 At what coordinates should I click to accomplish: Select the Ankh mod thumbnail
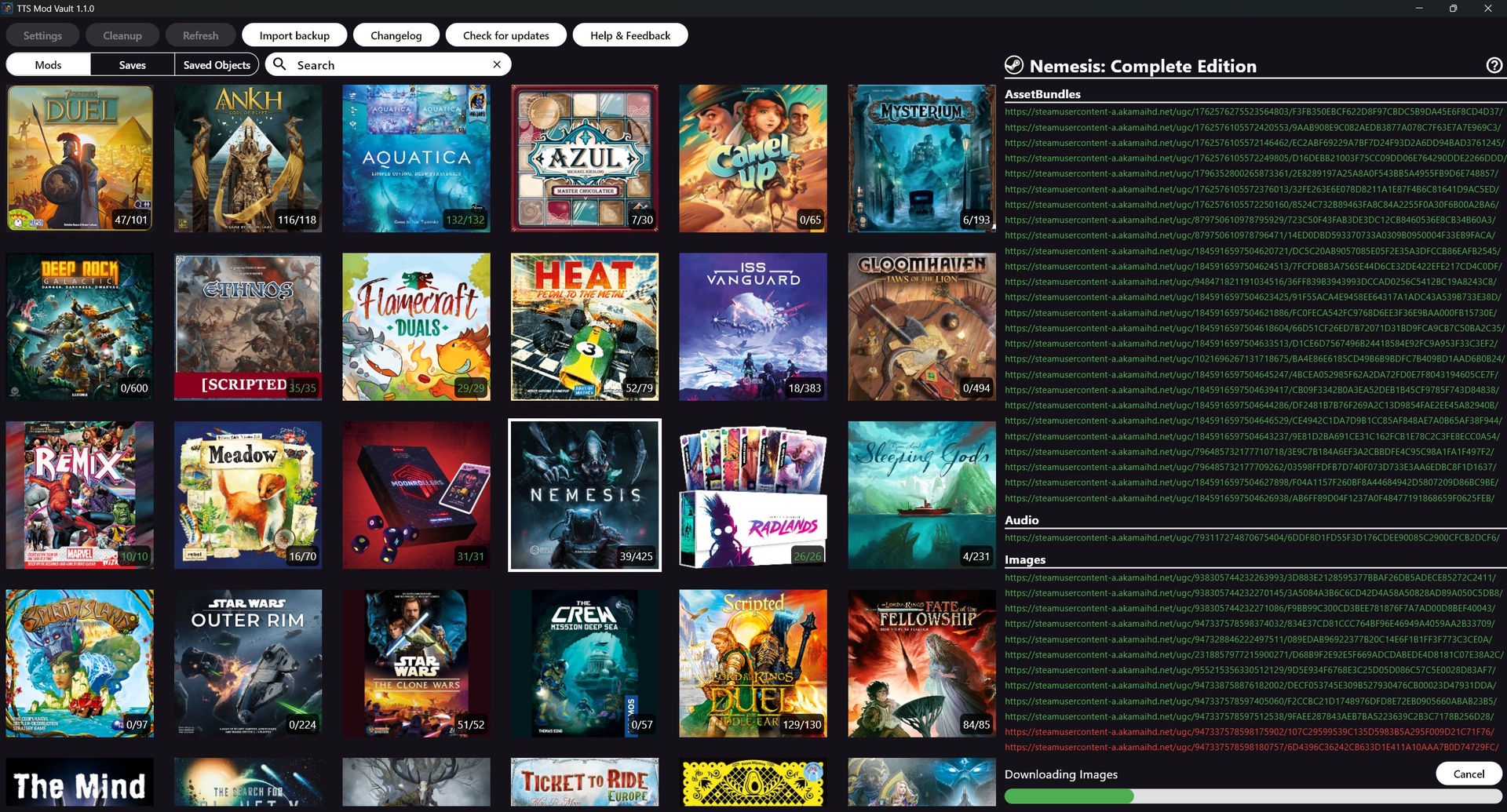[248, 158]
